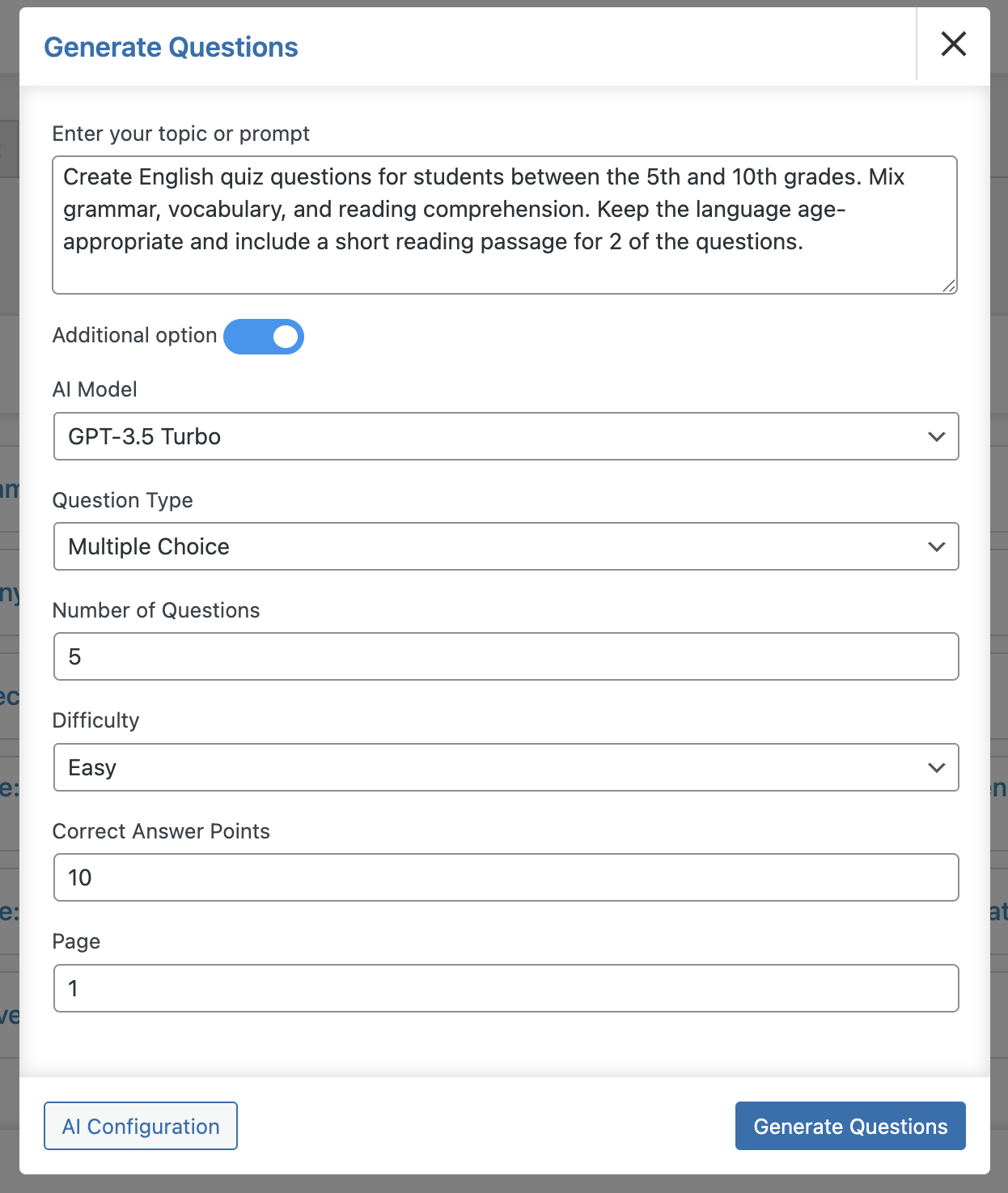Expand the Question Type dropdown
Screen dimensions: 1008x1193
pos(506,547)
